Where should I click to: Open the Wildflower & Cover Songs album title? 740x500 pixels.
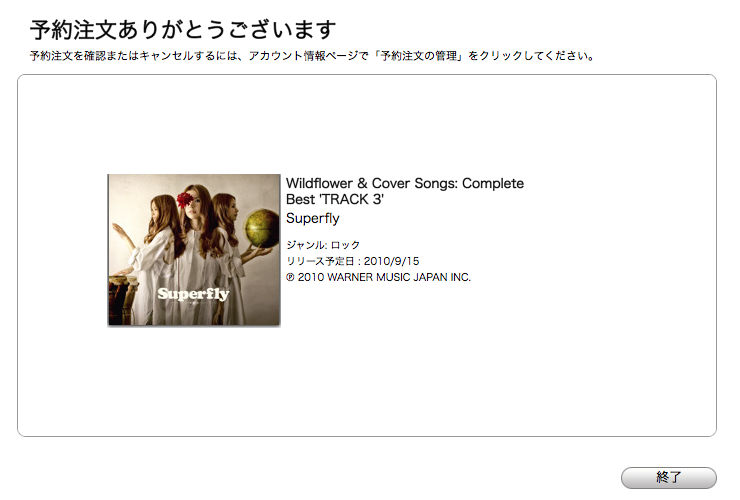[404, 183]
